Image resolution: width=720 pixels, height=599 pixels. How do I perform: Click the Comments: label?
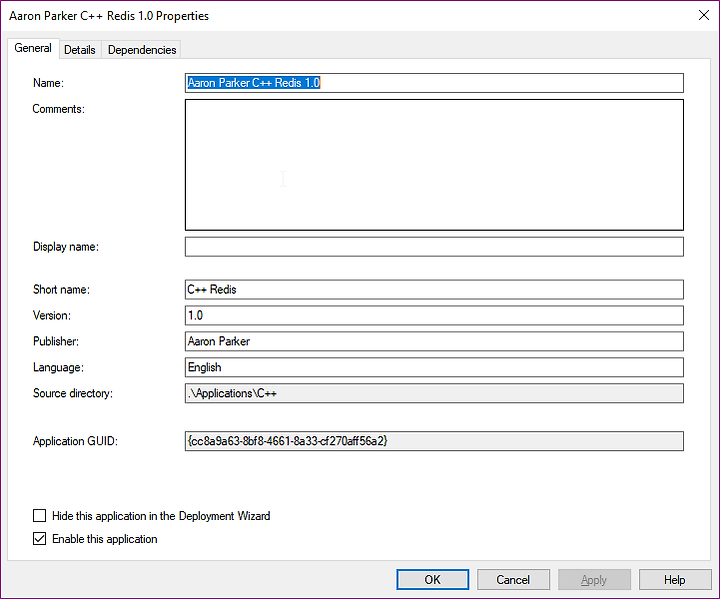click(x=58, y=109)
